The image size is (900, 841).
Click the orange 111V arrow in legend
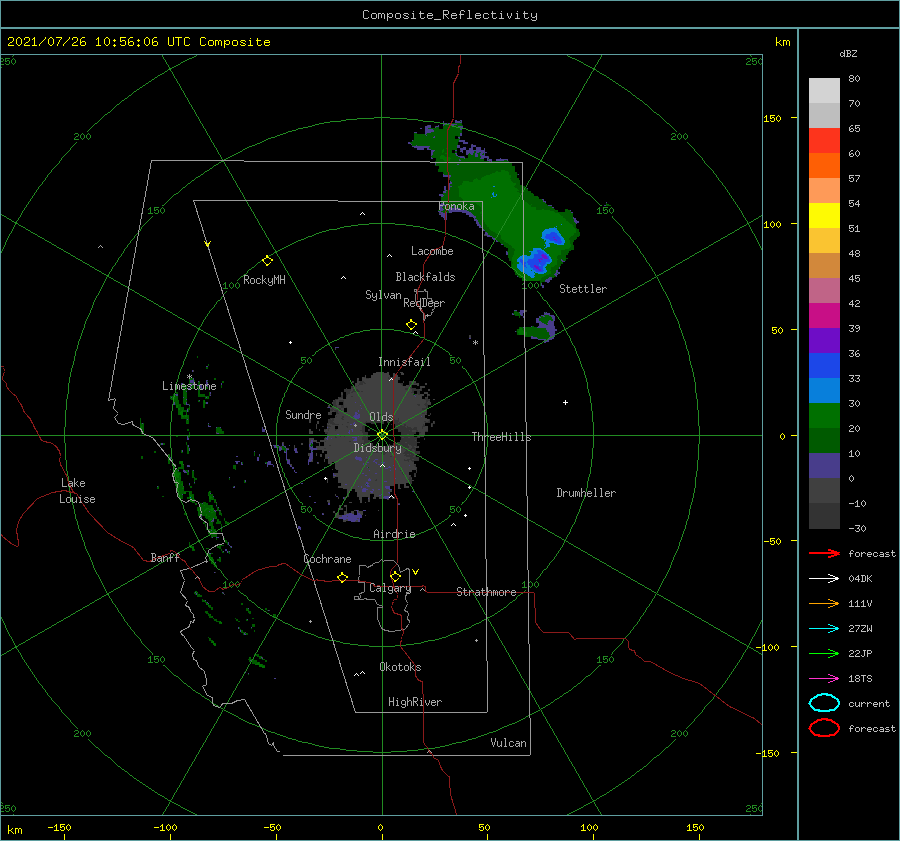click(x=824, y=603)
